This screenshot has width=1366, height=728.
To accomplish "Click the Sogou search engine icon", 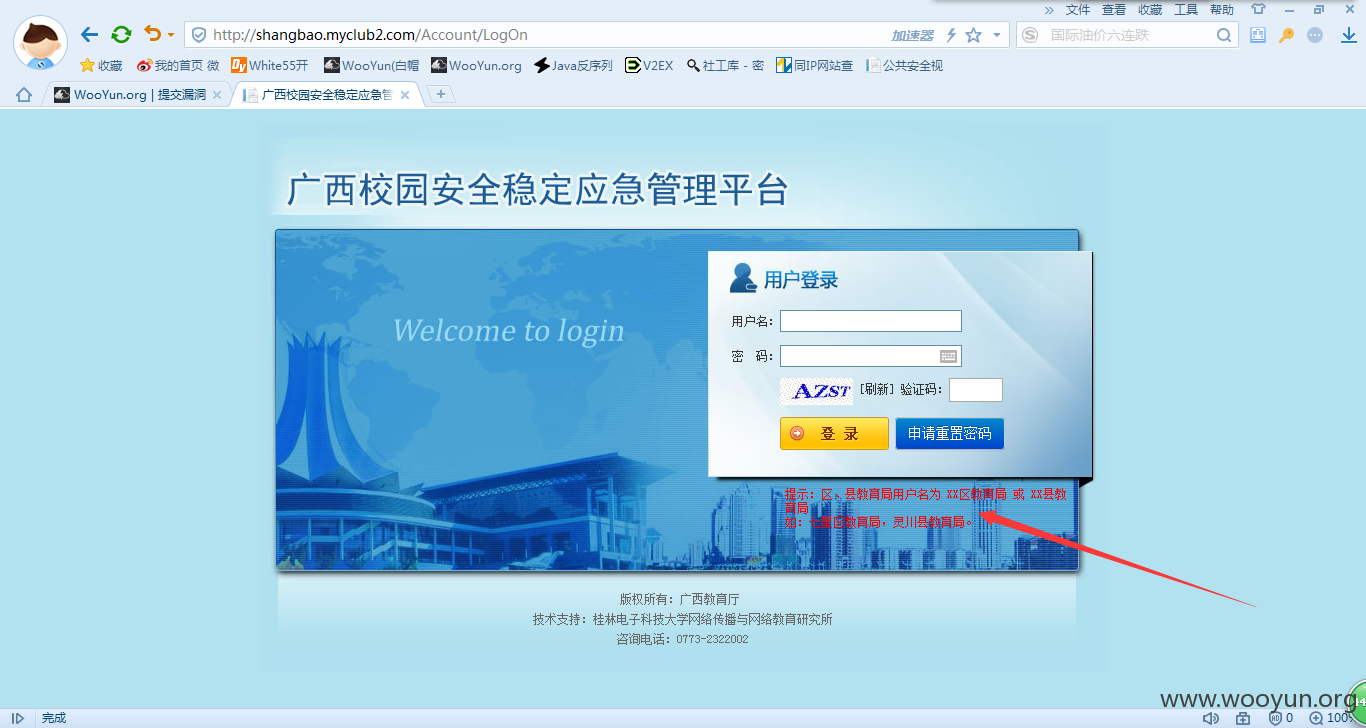I will tap(1030, 35).
